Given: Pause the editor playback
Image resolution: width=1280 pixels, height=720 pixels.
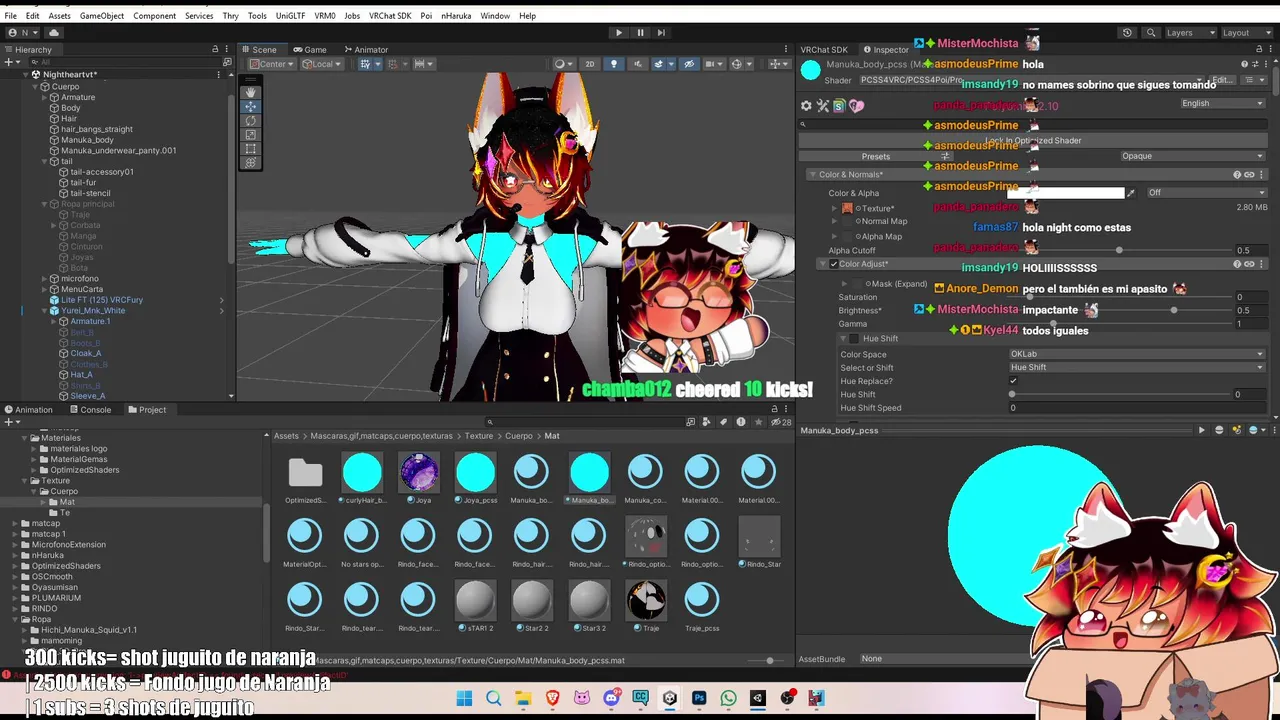Looking at the screenshot, I should click(641, 33).
